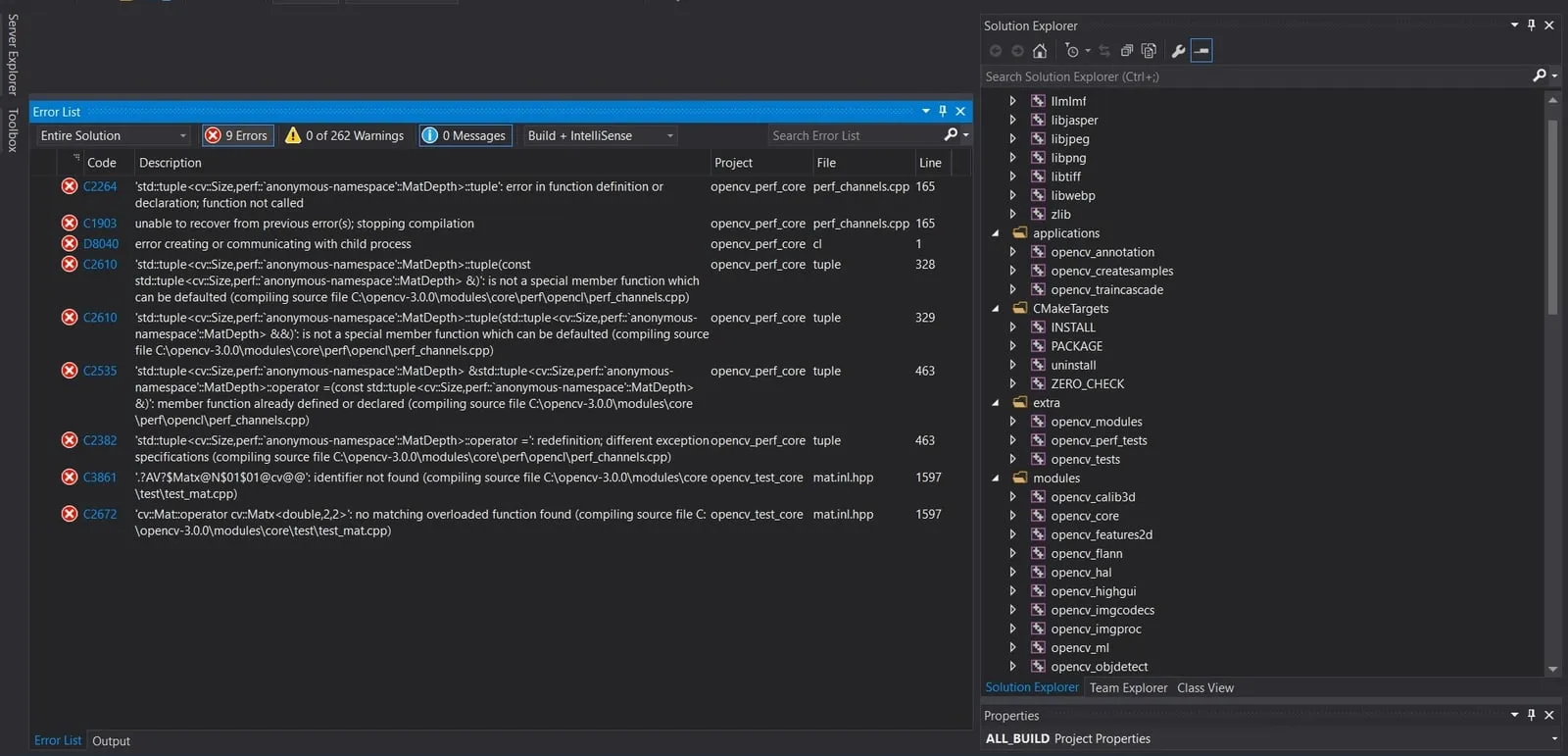The image size is (1568, 756).
Task: Click the INSTALL project icon
Action: point(1038,328)
